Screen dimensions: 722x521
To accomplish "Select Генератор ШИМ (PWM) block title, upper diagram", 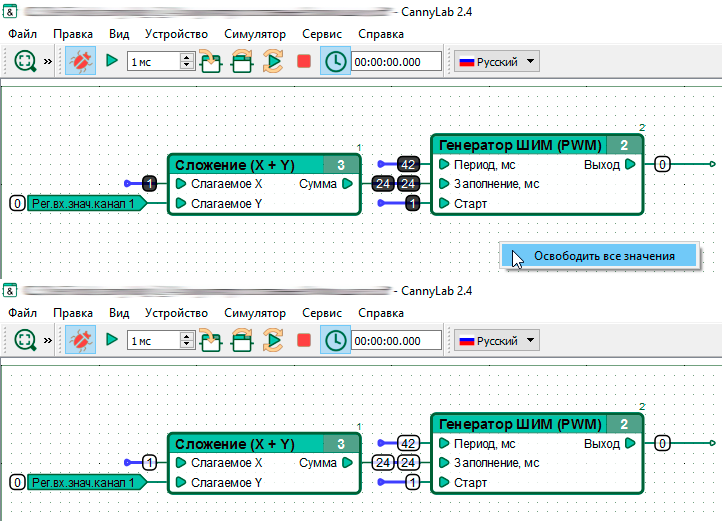I will (x=520, y=145).
